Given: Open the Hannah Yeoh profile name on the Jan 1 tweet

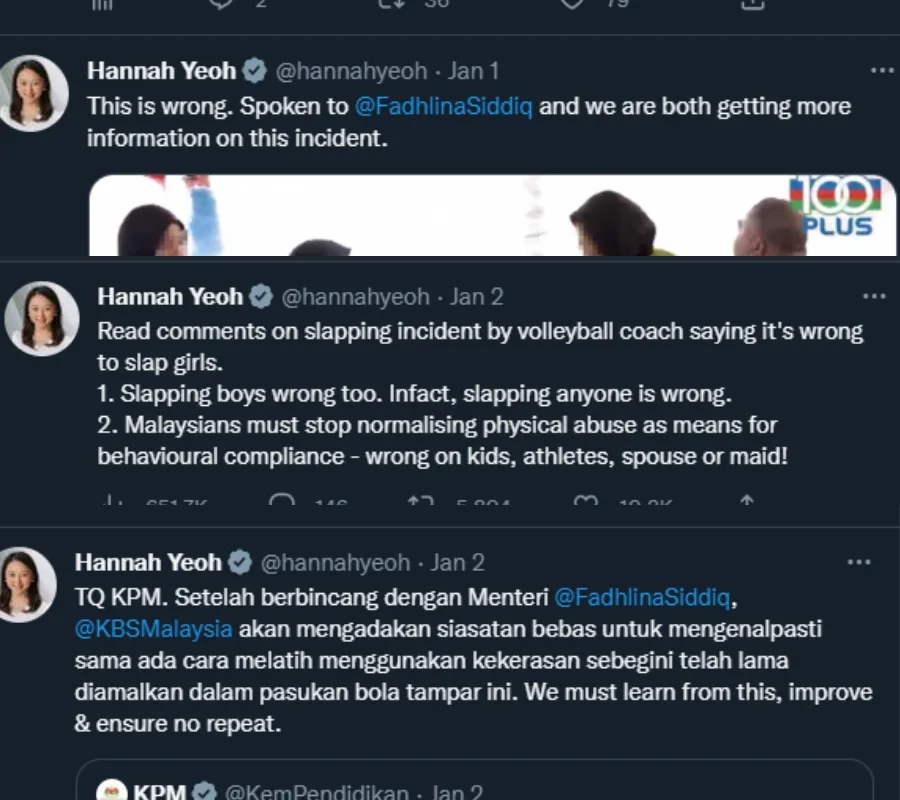Looking at the screenshot, I should [162, 71].
